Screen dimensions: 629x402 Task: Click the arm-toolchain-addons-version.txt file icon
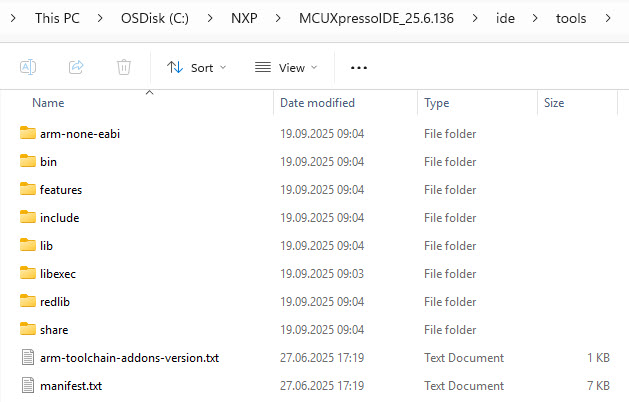tap(27, 357)
